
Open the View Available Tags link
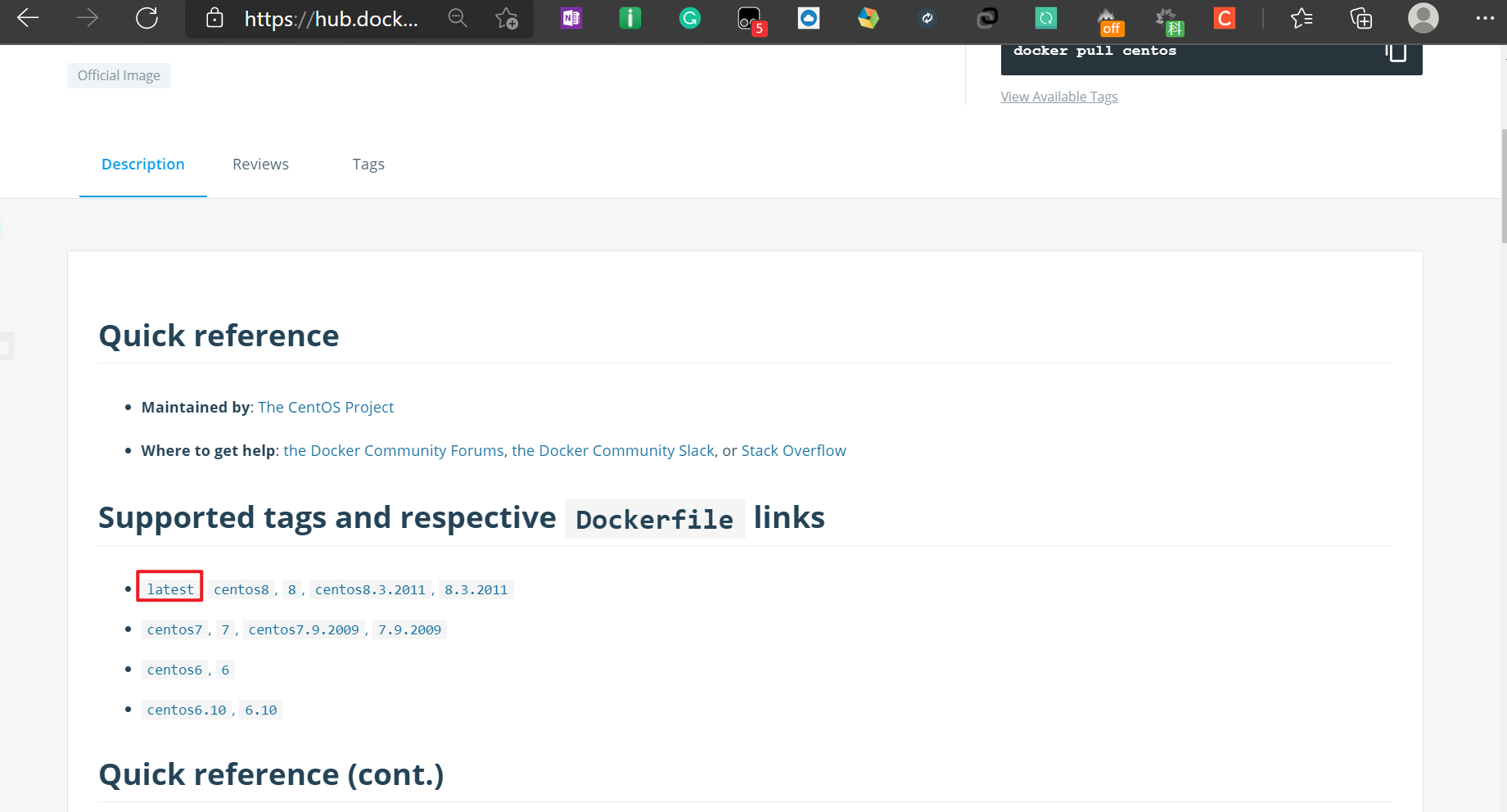[x=1059, y=97]
